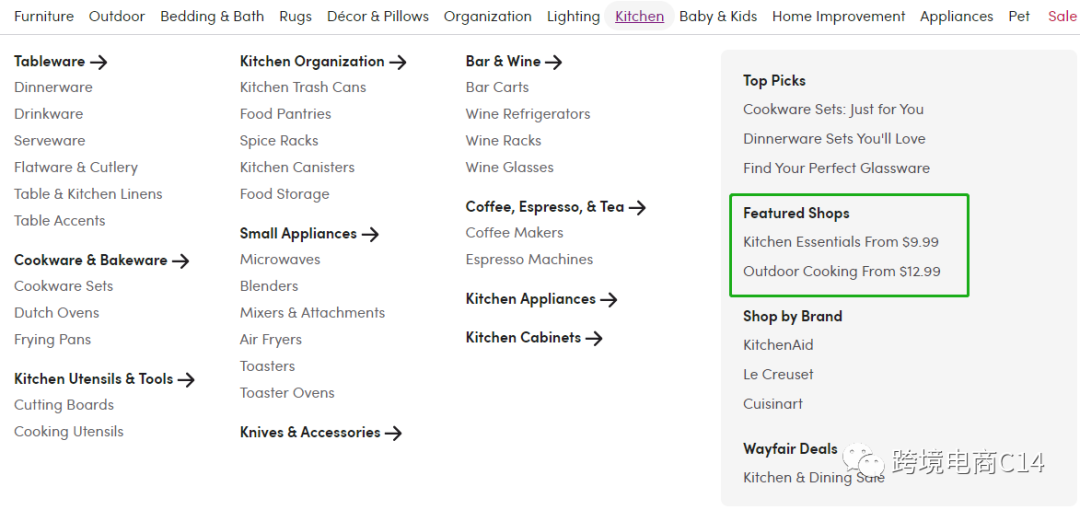This screenshot has height=510, width=1080.
Task: Click the arrow beside Coffee, Espresso, & Tea
Action: [637, 208]
